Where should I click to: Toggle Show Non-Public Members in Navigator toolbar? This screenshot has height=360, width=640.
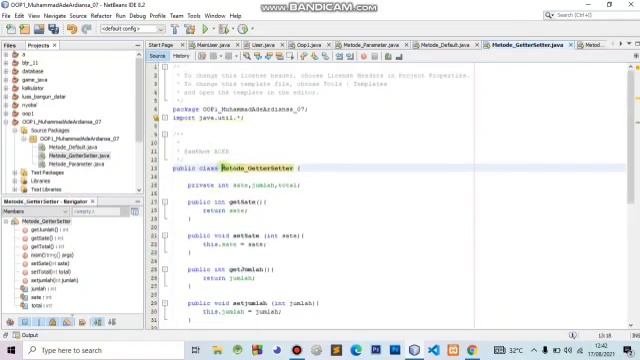point(53,322)
